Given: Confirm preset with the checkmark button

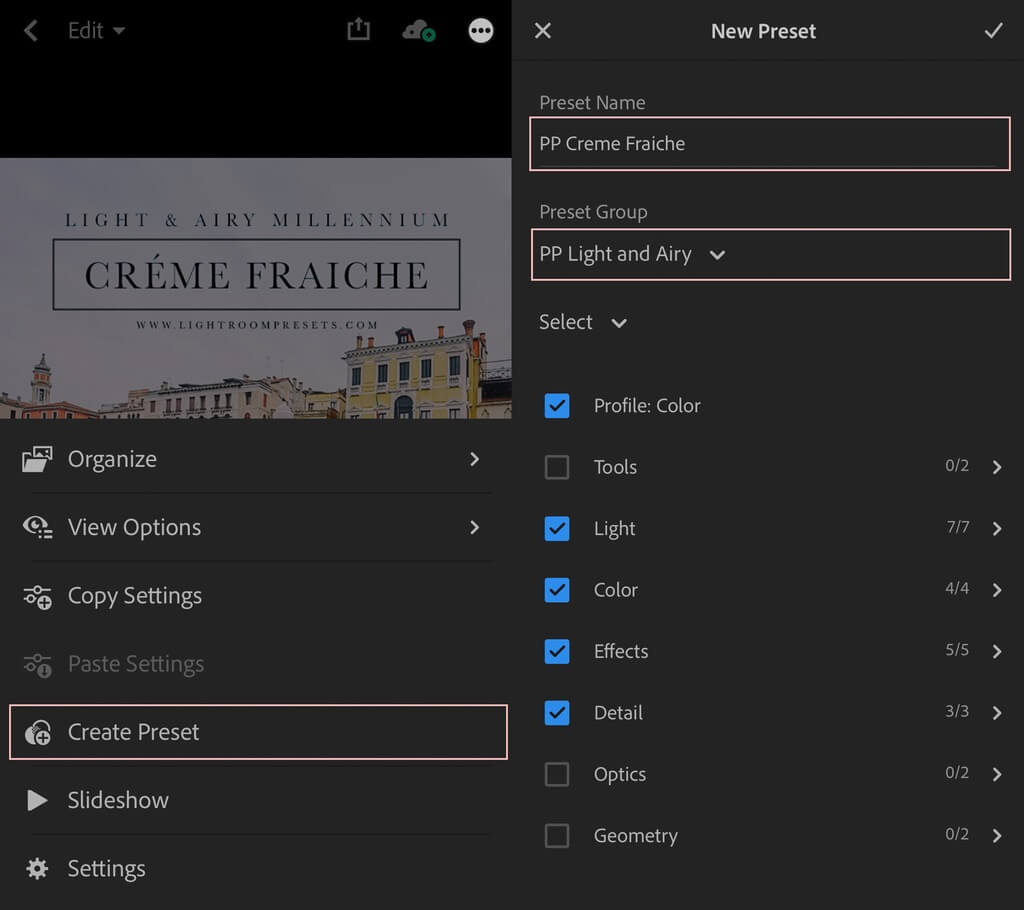Looking at the screenshot, I should (x=993, y=30).
